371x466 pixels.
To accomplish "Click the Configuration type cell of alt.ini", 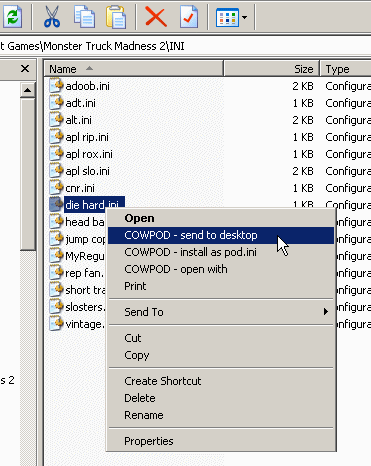I will pyautogui.click(x=348, y=120).
